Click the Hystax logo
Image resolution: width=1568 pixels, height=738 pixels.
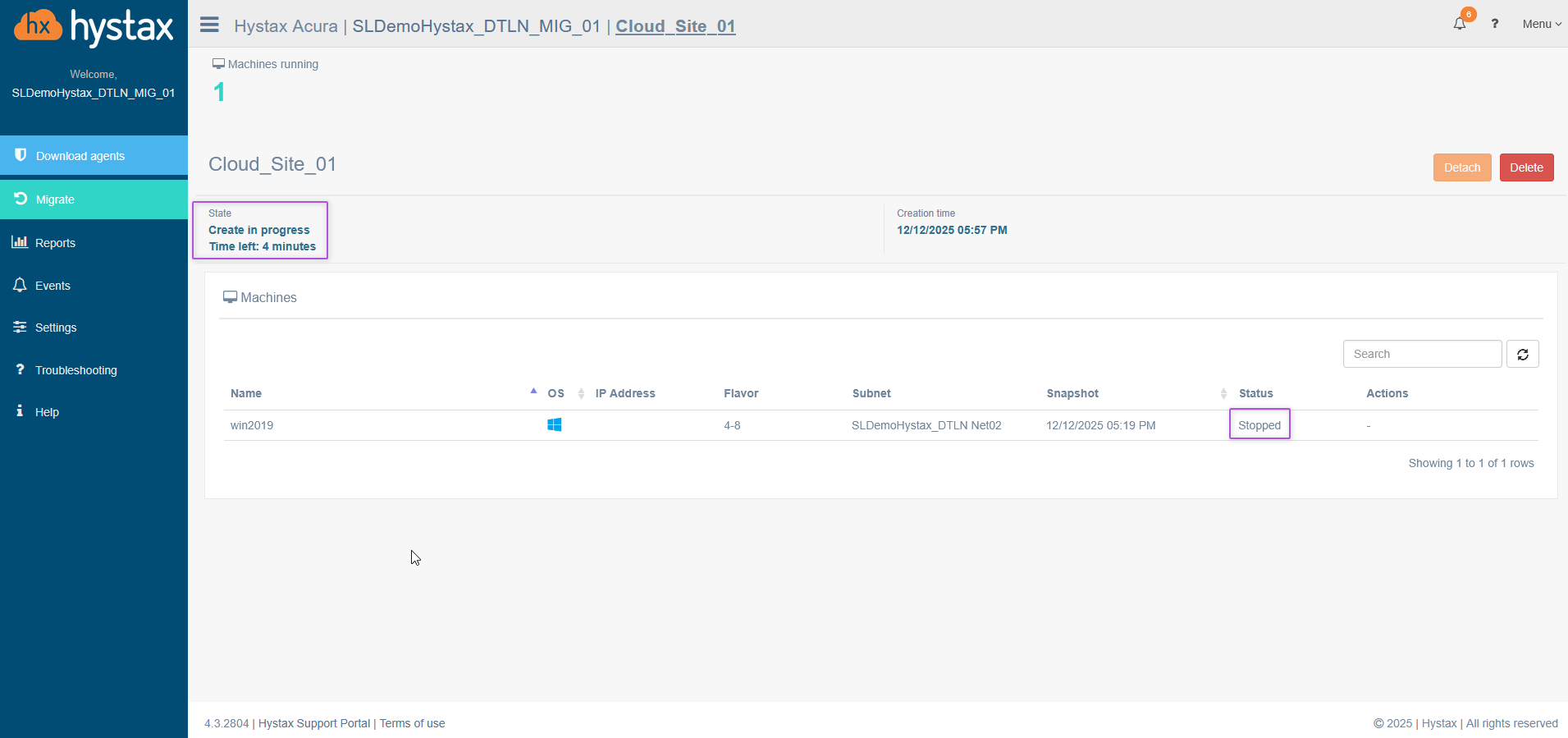94,27
